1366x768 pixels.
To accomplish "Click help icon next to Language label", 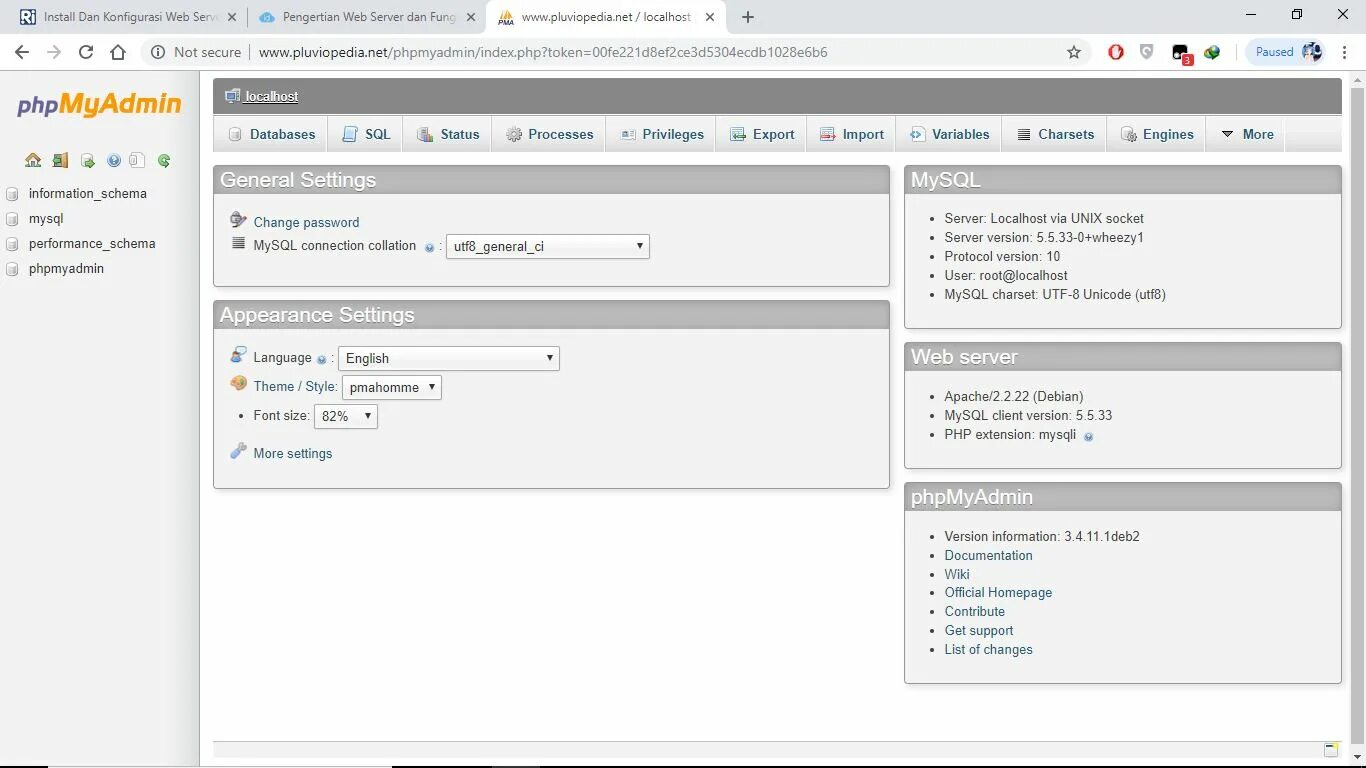I will click(322, 359).
